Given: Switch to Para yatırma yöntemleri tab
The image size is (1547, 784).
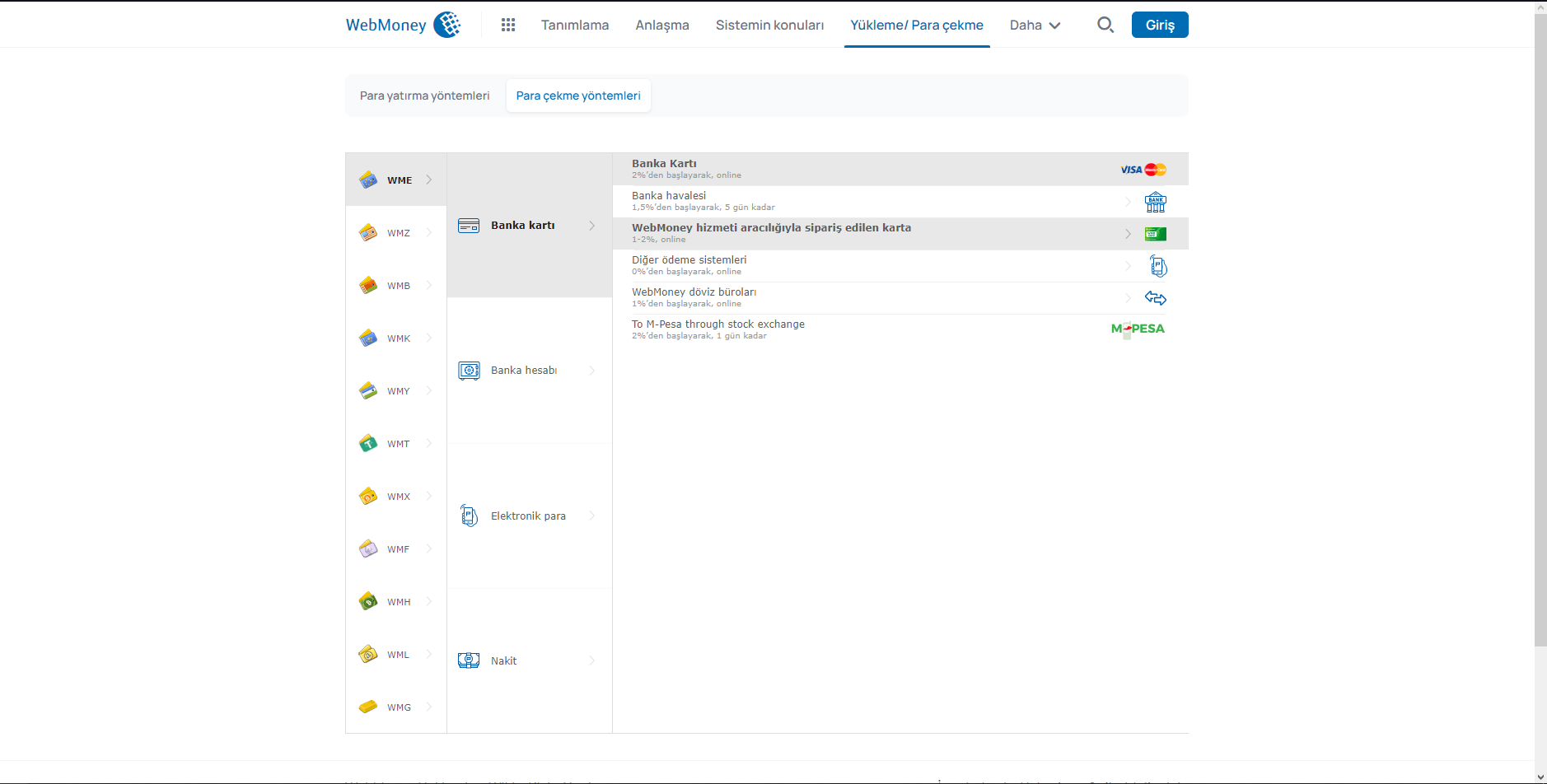Looking at the screenshot, I should pos(425,96).
